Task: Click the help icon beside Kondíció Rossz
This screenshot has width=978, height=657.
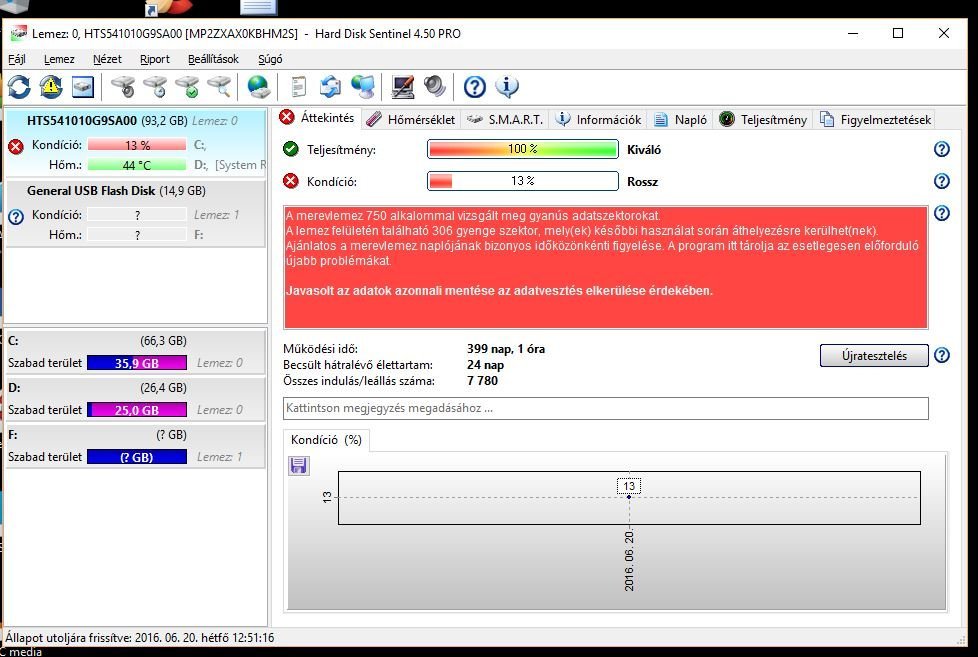Action: [942, 181]
